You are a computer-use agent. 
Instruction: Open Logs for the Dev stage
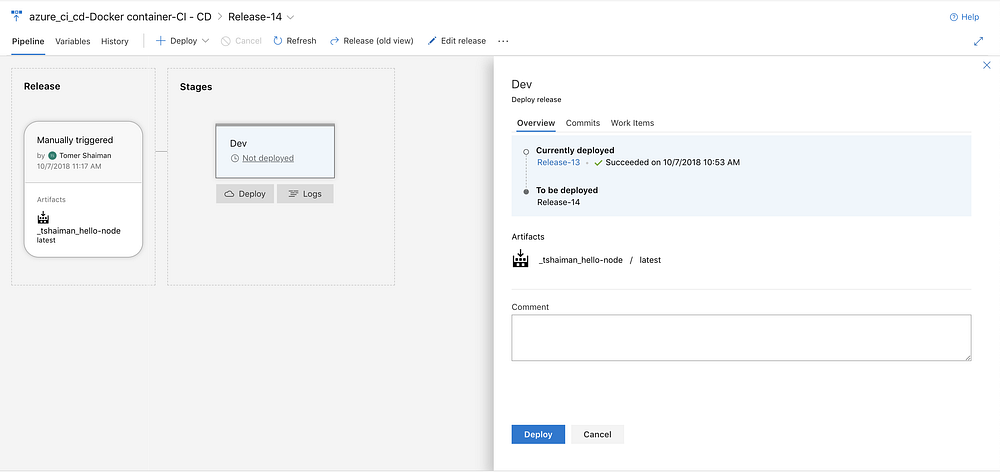click(305, 194)
